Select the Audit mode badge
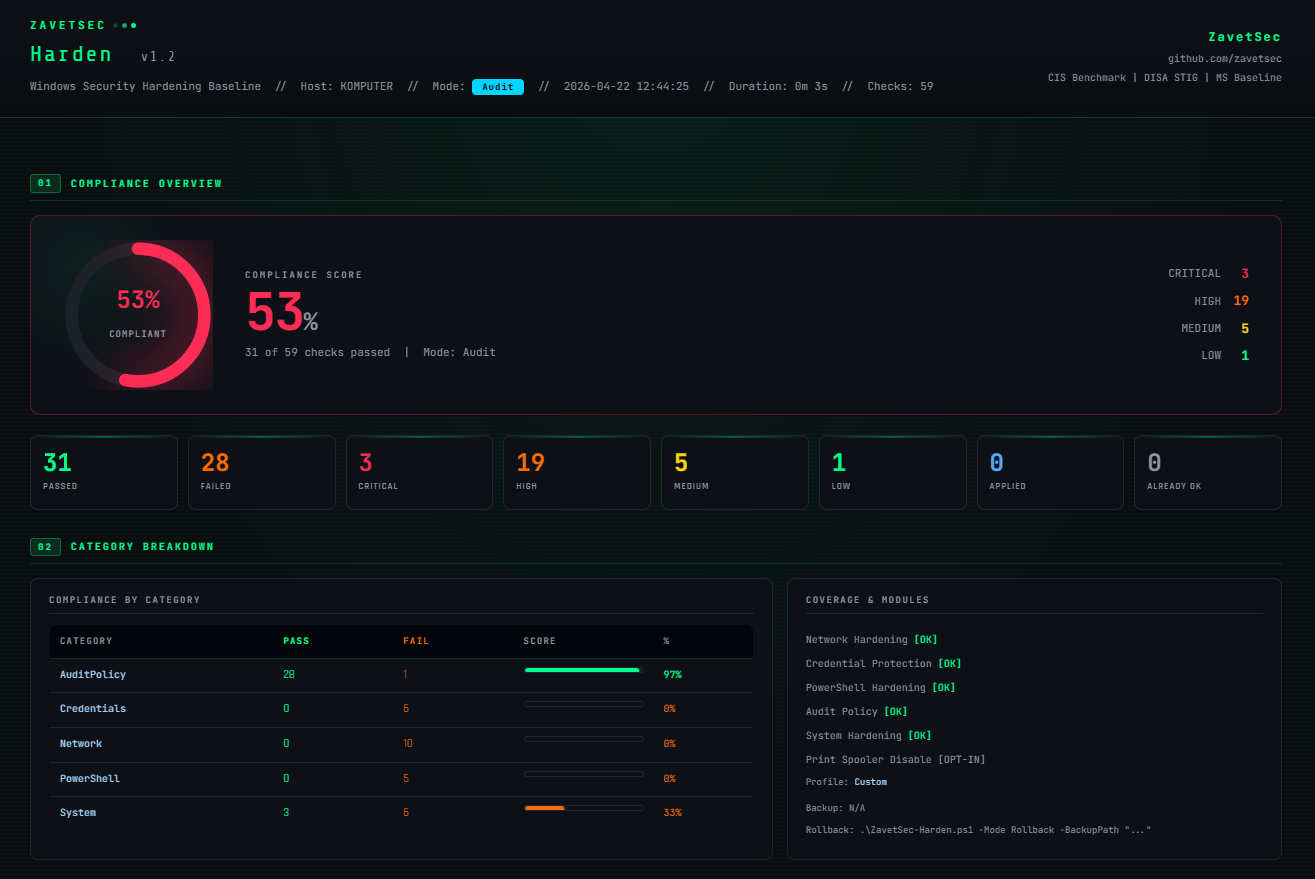This screenshot has height=879, width=1315. [x=498, y=87]
